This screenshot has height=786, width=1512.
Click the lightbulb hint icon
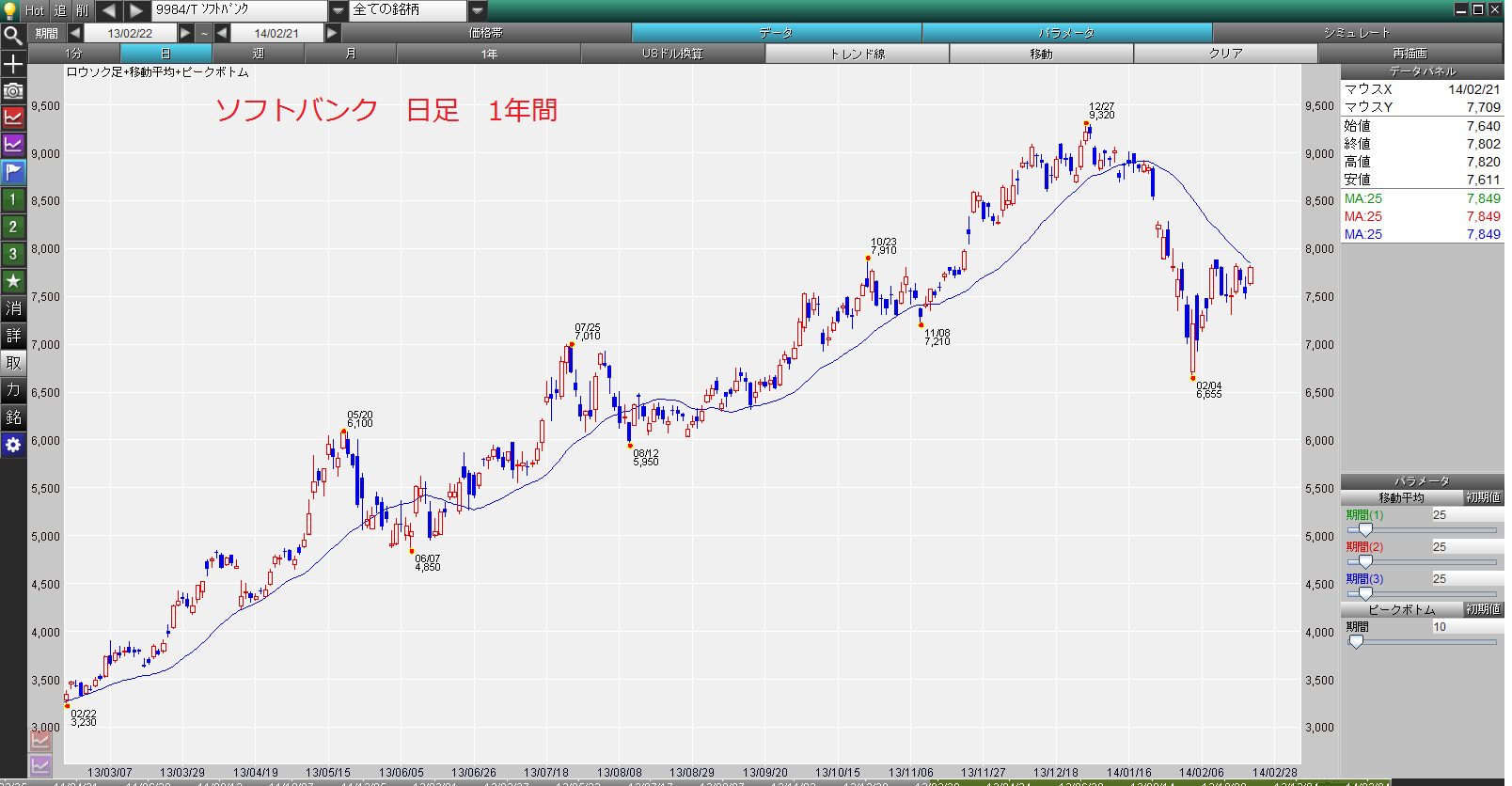(x=10, y=10)
